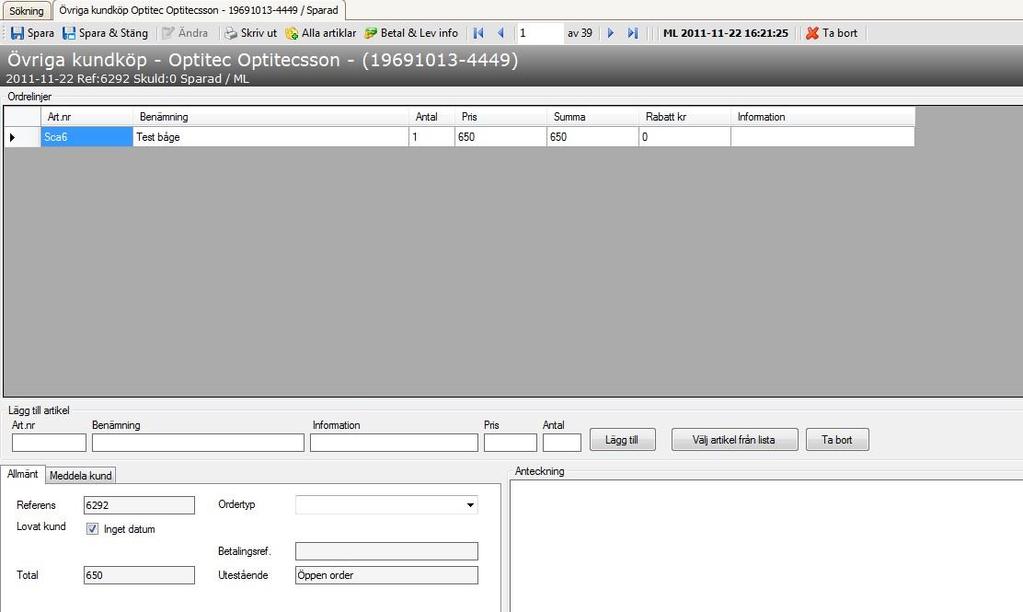
Task: Click the Lägg till button
Action: pos(622,440)
